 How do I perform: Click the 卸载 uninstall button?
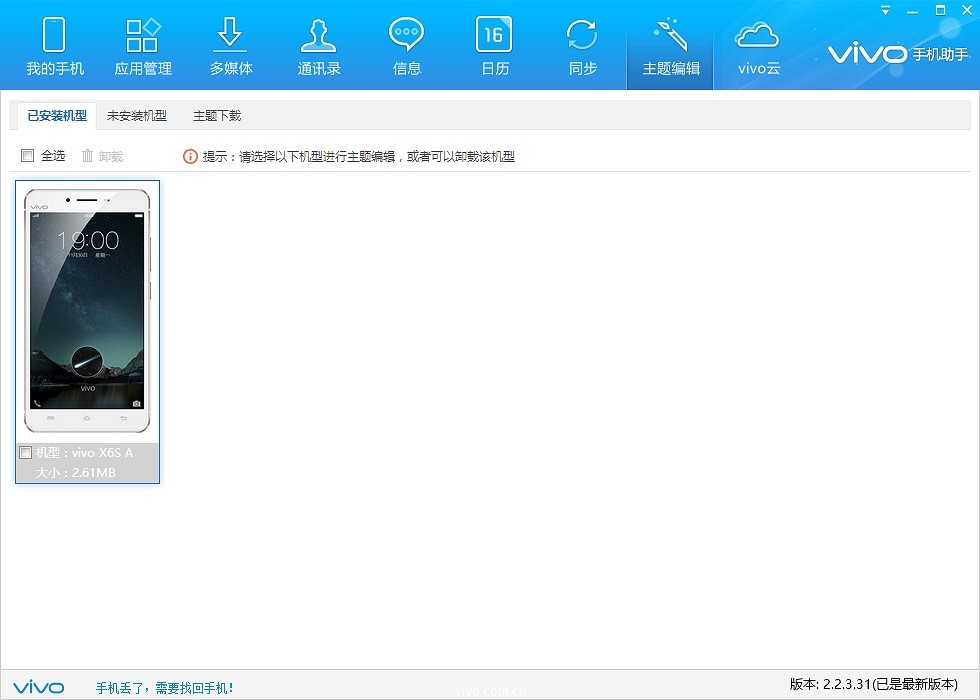pos(102,156)
